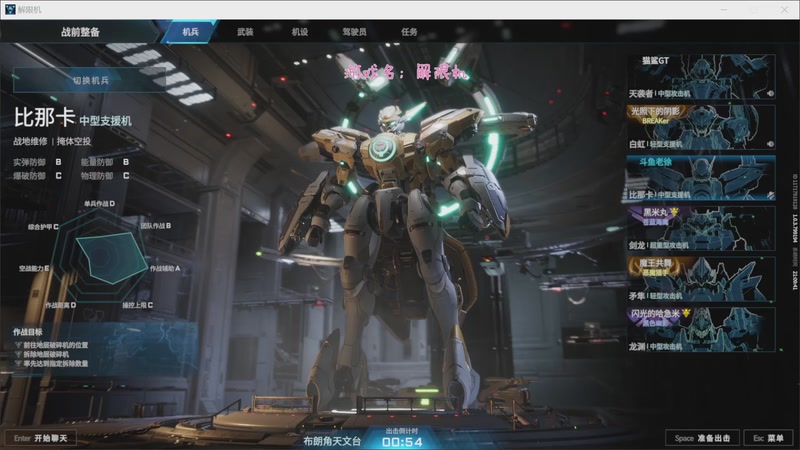
Task: Click the 物理防御 C stat
Action: point(105,176)
